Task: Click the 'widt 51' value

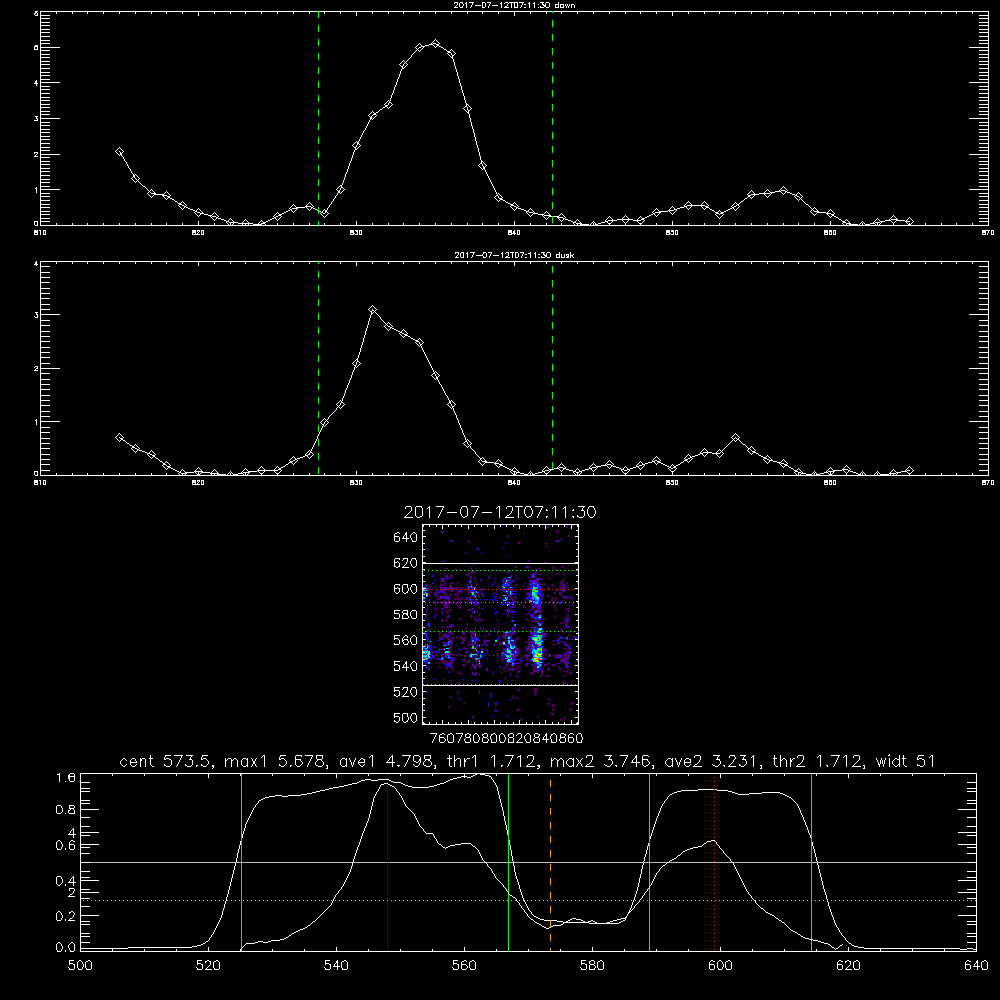Action: tap(906, 761)
